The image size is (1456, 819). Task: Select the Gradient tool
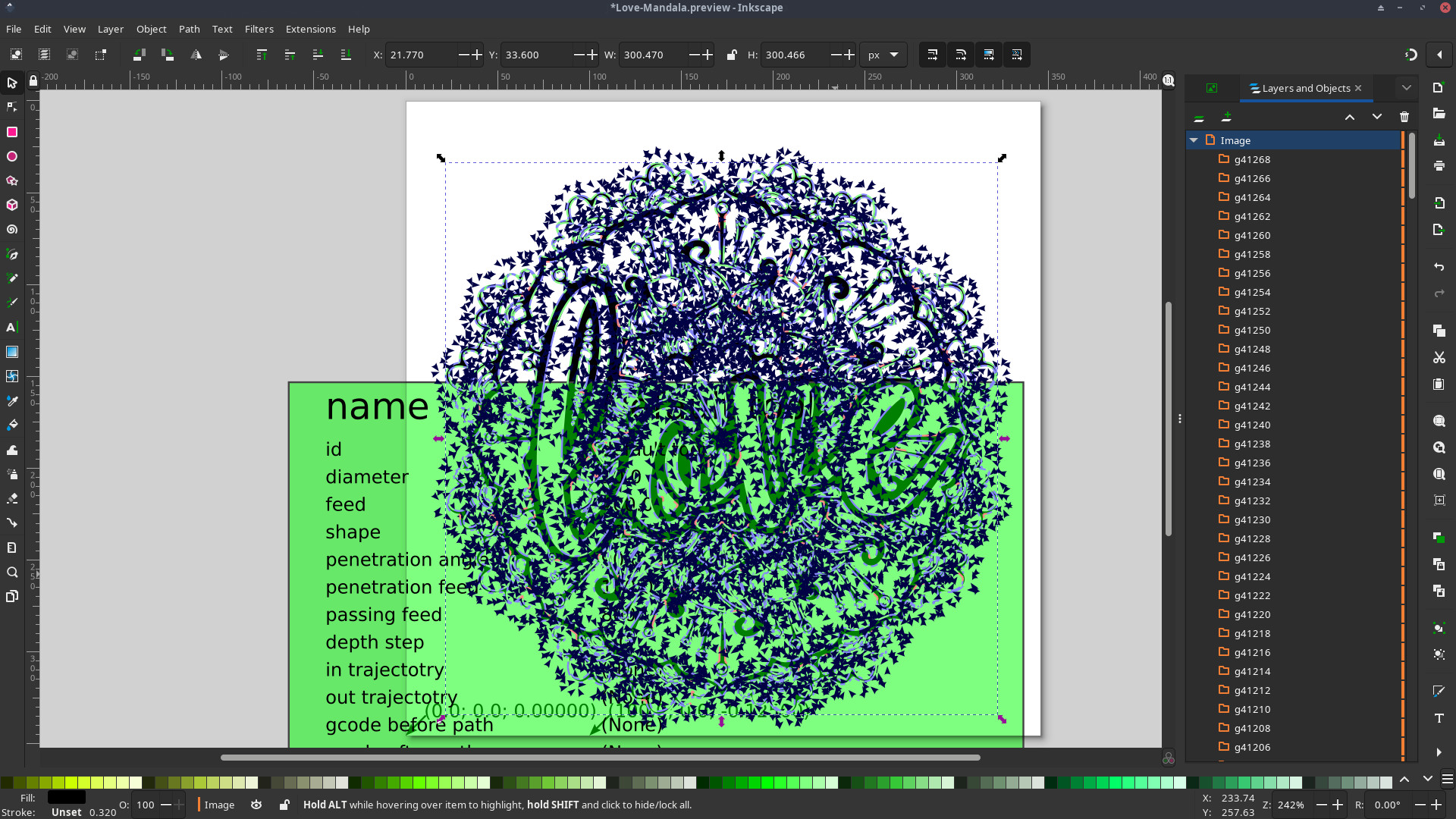[12, 352]
